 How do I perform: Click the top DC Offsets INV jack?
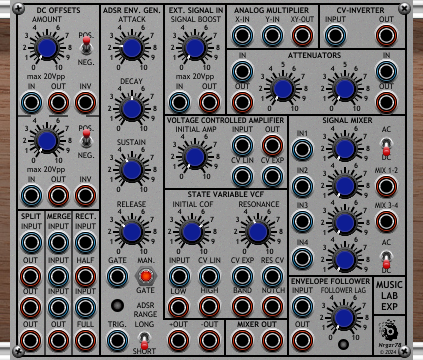(85, 102)
